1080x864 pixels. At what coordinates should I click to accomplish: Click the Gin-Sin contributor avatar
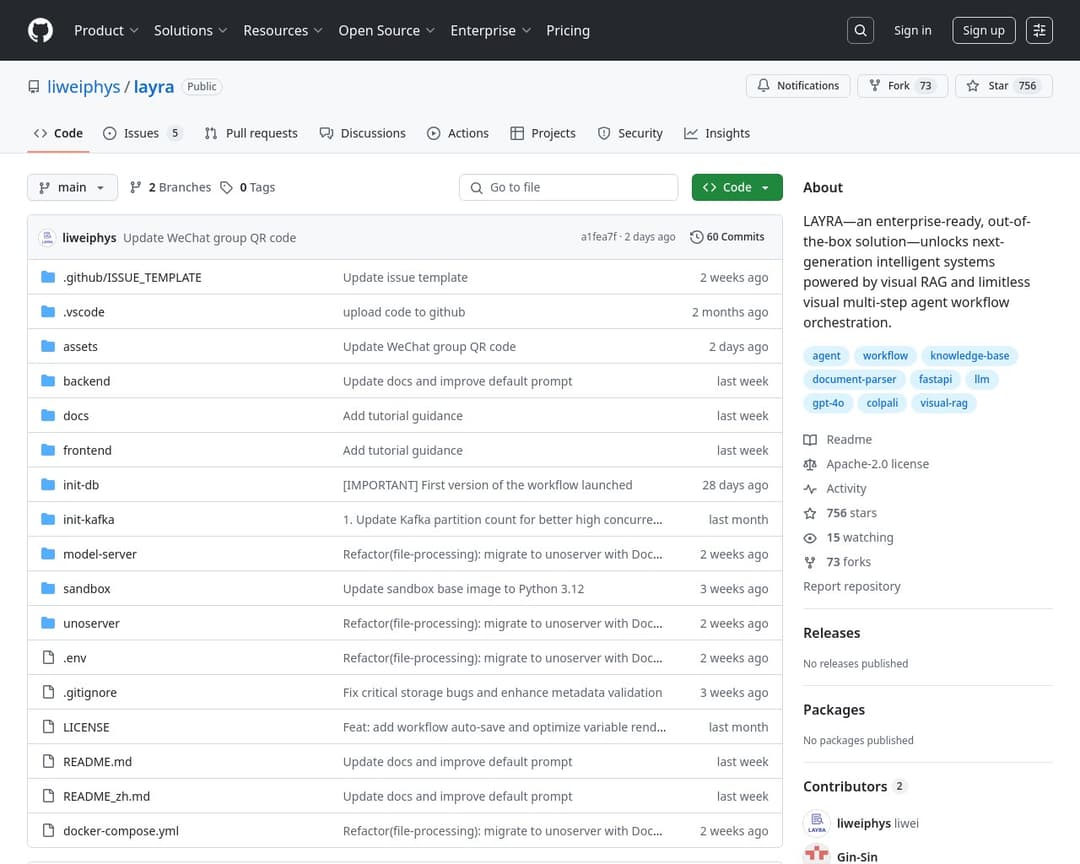pyautogui.click(x=816, y=854)
